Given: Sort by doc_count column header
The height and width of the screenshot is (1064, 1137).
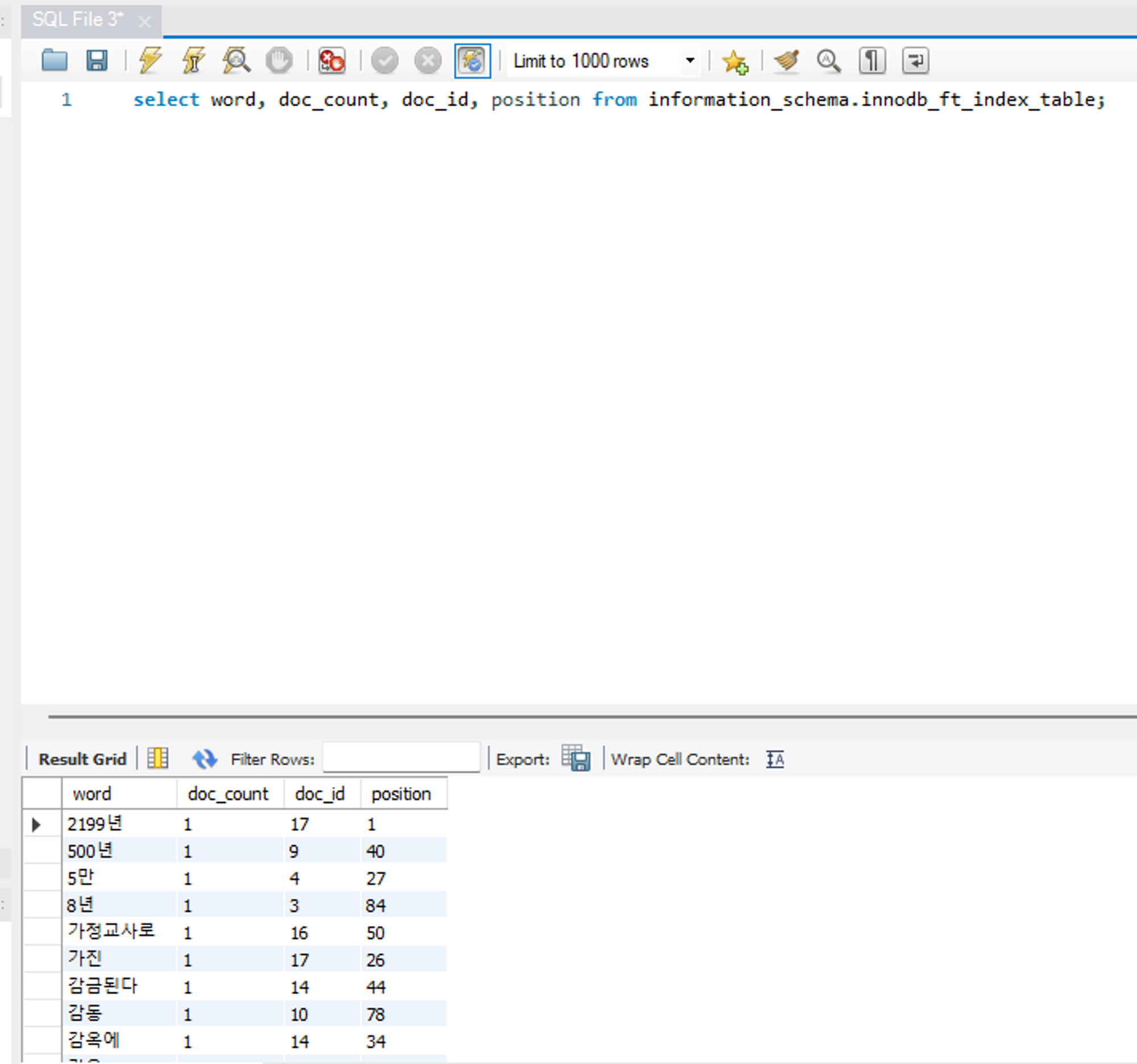Looking at the screenshot, I should pyautogui.click(x=227, y=794).
